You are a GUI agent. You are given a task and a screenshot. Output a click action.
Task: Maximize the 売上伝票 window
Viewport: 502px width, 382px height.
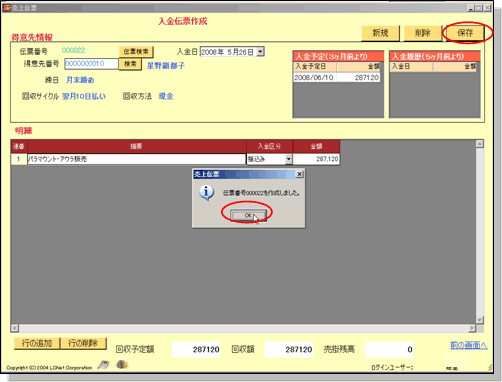(x=479, y=8)
